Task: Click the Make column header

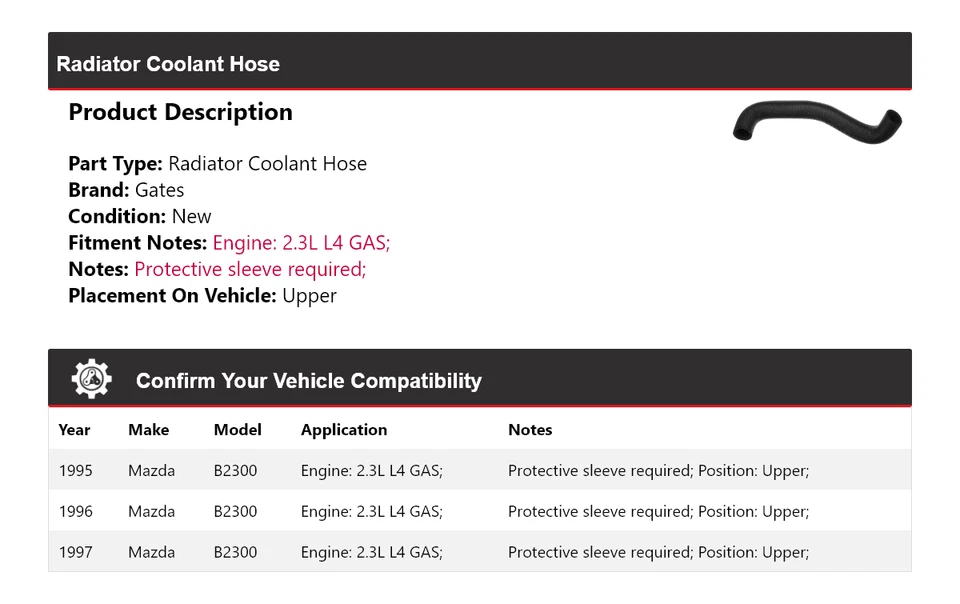Action: tap(148, 430)
